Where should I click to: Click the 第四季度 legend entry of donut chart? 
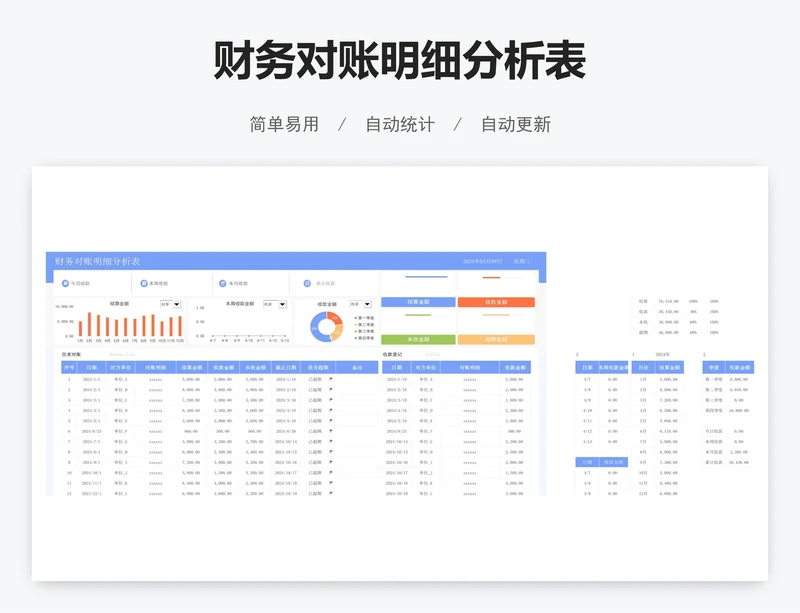(x=364, y=338)
